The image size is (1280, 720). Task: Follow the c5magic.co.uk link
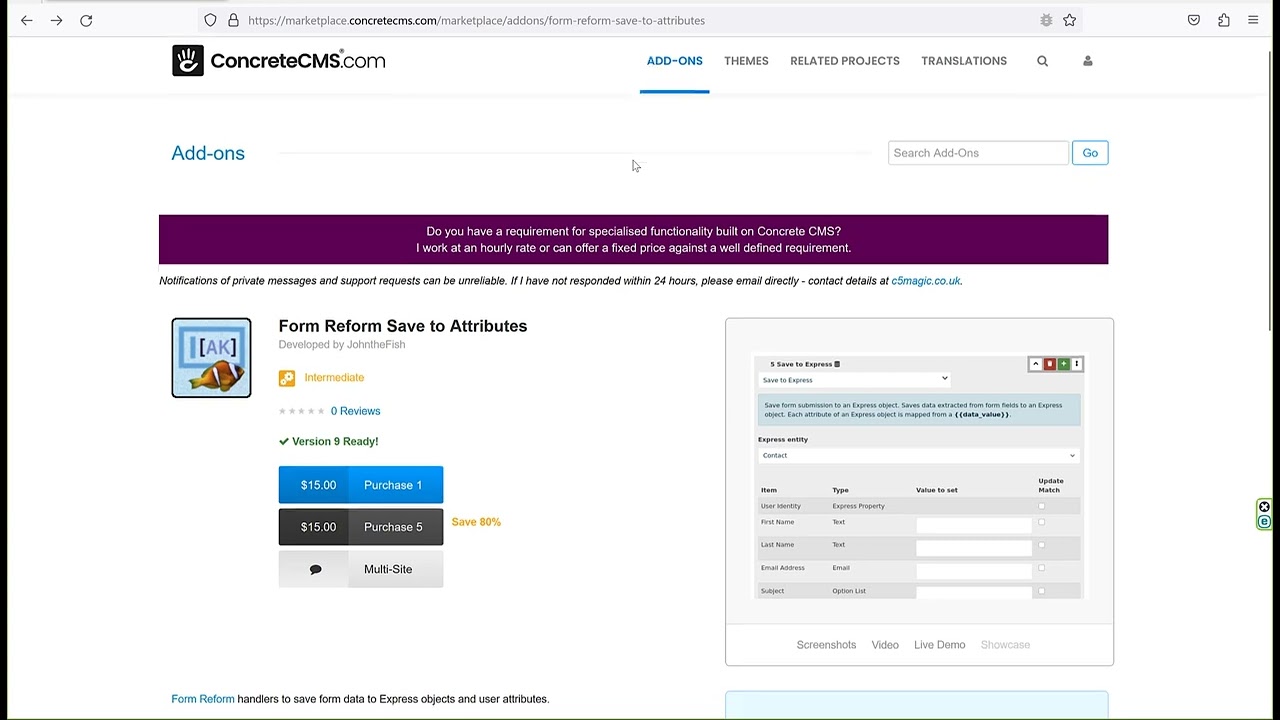point(926,281)
